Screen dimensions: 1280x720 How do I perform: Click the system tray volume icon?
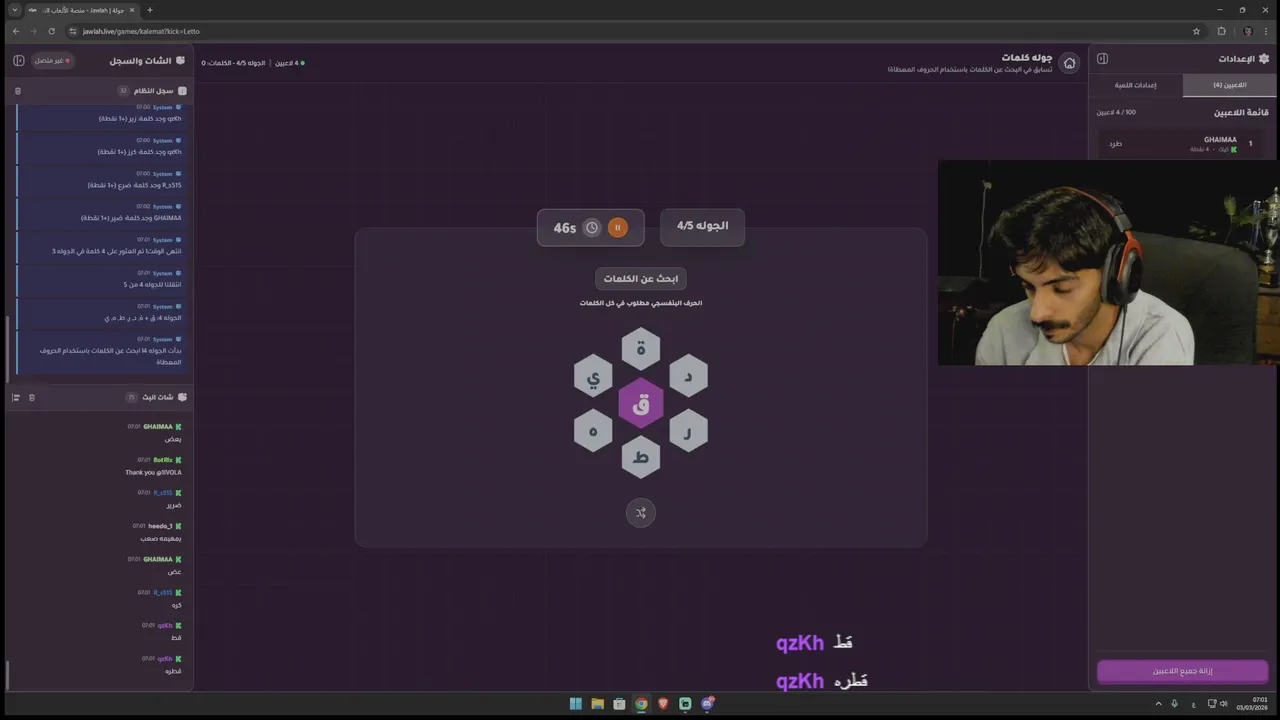pos(1224,704)
